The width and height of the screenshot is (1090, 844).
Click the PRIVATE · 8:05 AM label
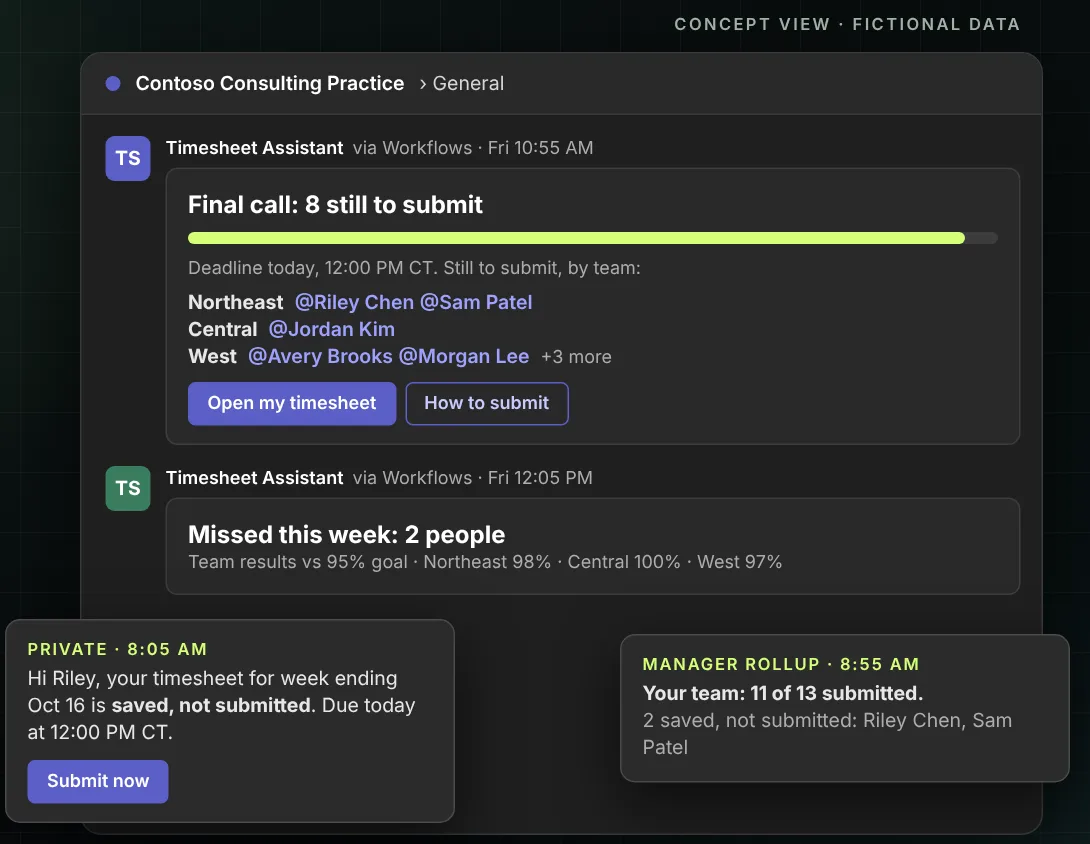coord(117,649)
